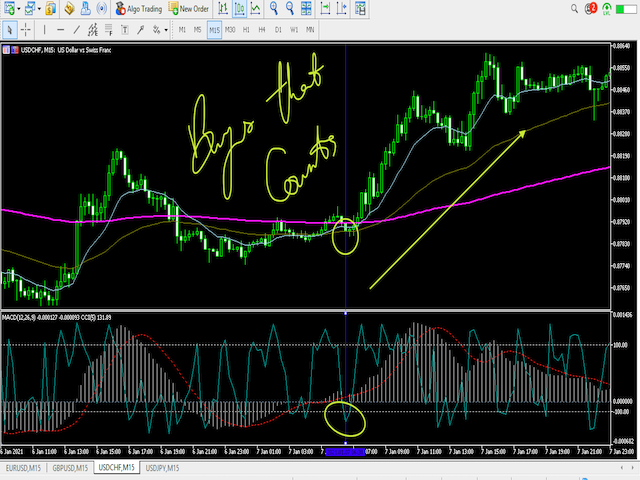This screenshot has width=640, height=480.
Task: Open the search magnifier icon
Action: coord(574,9)
